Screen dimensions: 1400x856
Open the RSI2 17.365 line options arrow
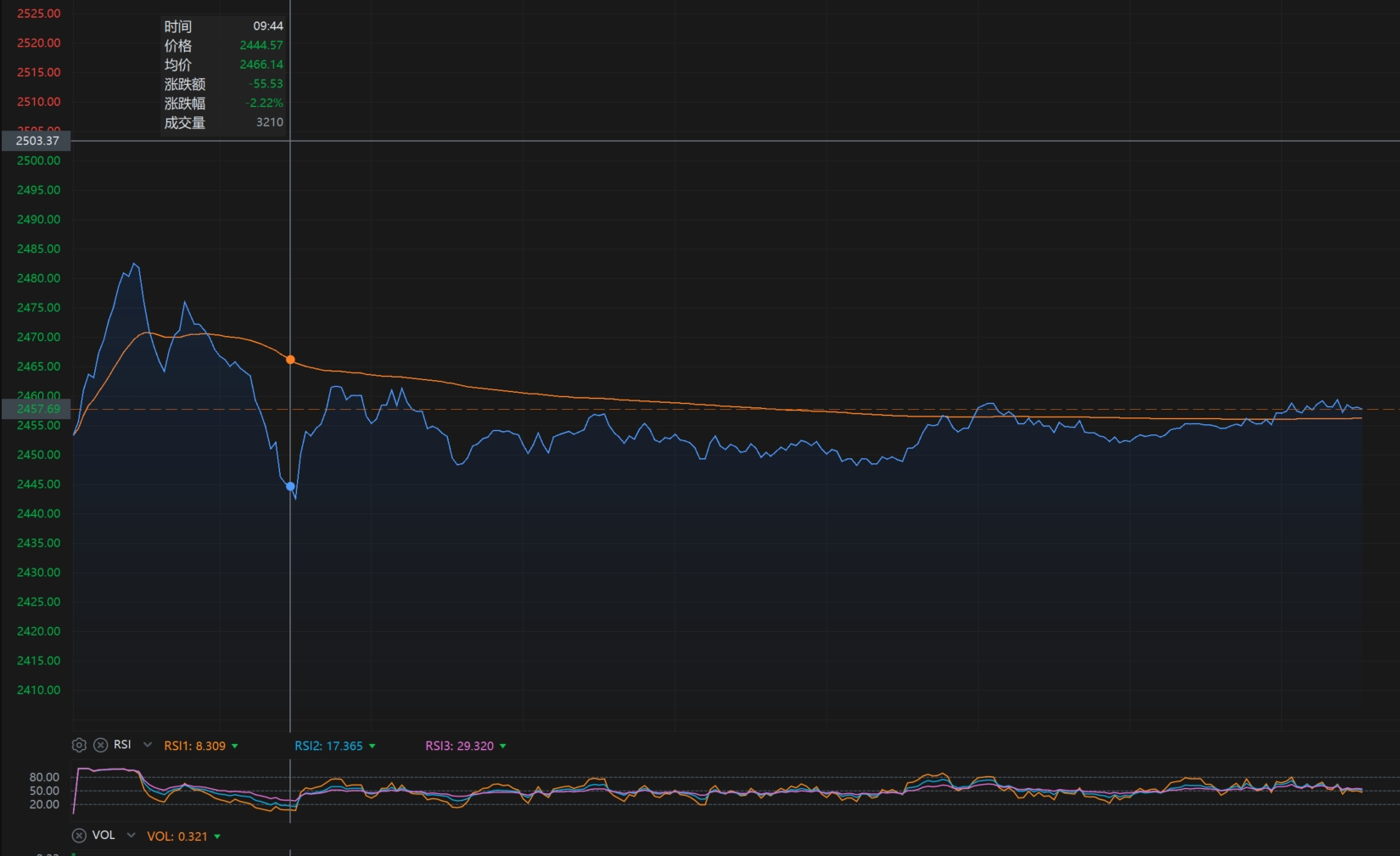click(372, 747)
